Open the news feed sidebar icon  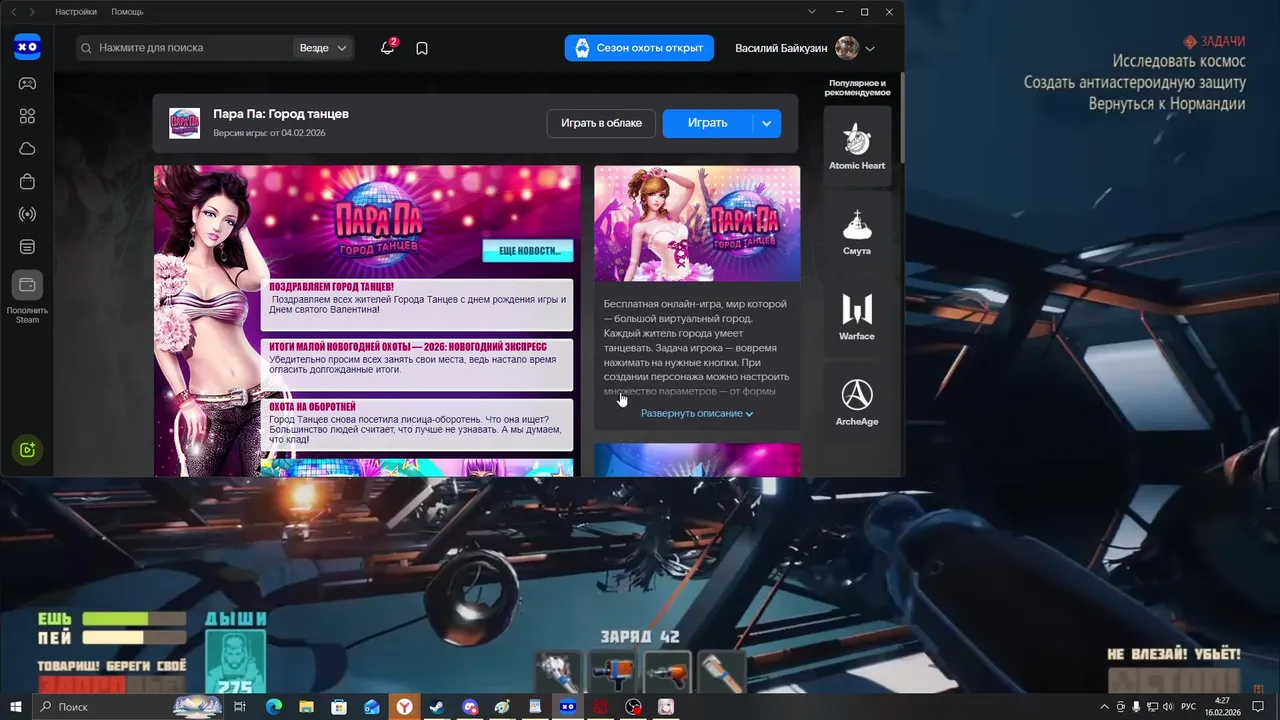[27, 247]
